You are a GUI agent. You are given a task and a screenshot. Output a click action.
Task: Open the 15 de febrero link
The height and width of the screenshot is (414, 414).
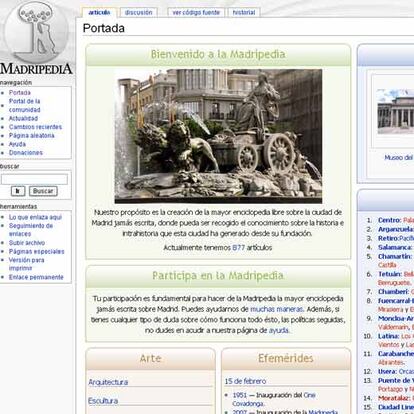tap(245, 381)
